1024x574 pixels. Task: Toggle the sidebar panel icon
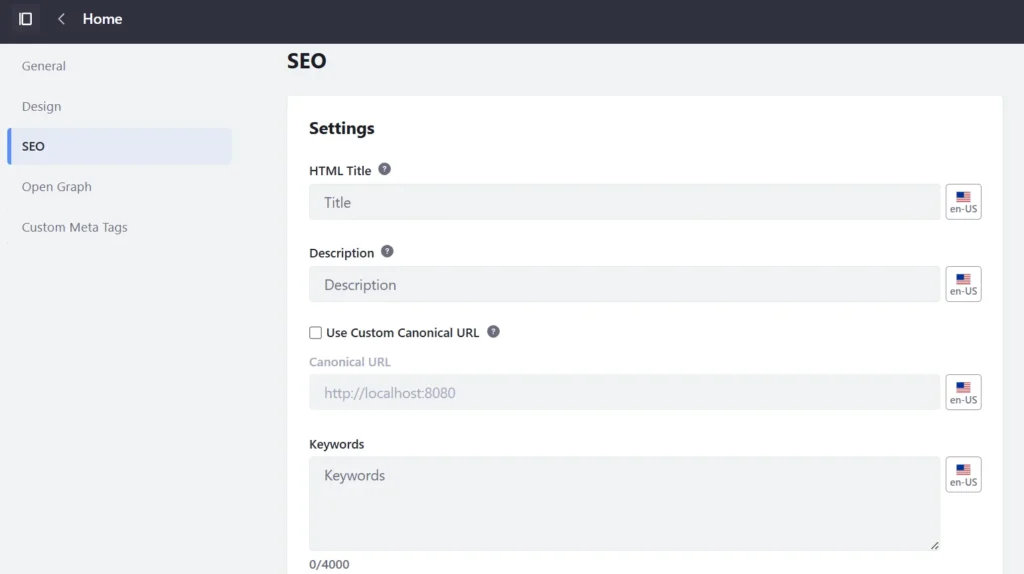click(x=25, y=19)
